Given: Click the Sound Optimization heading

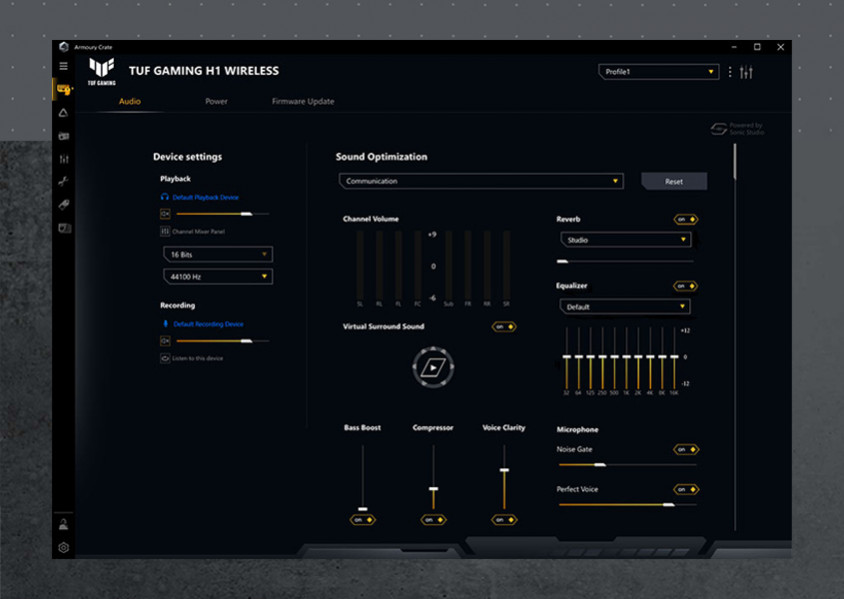Looking at the screenshot, I should tap(382, 157).
